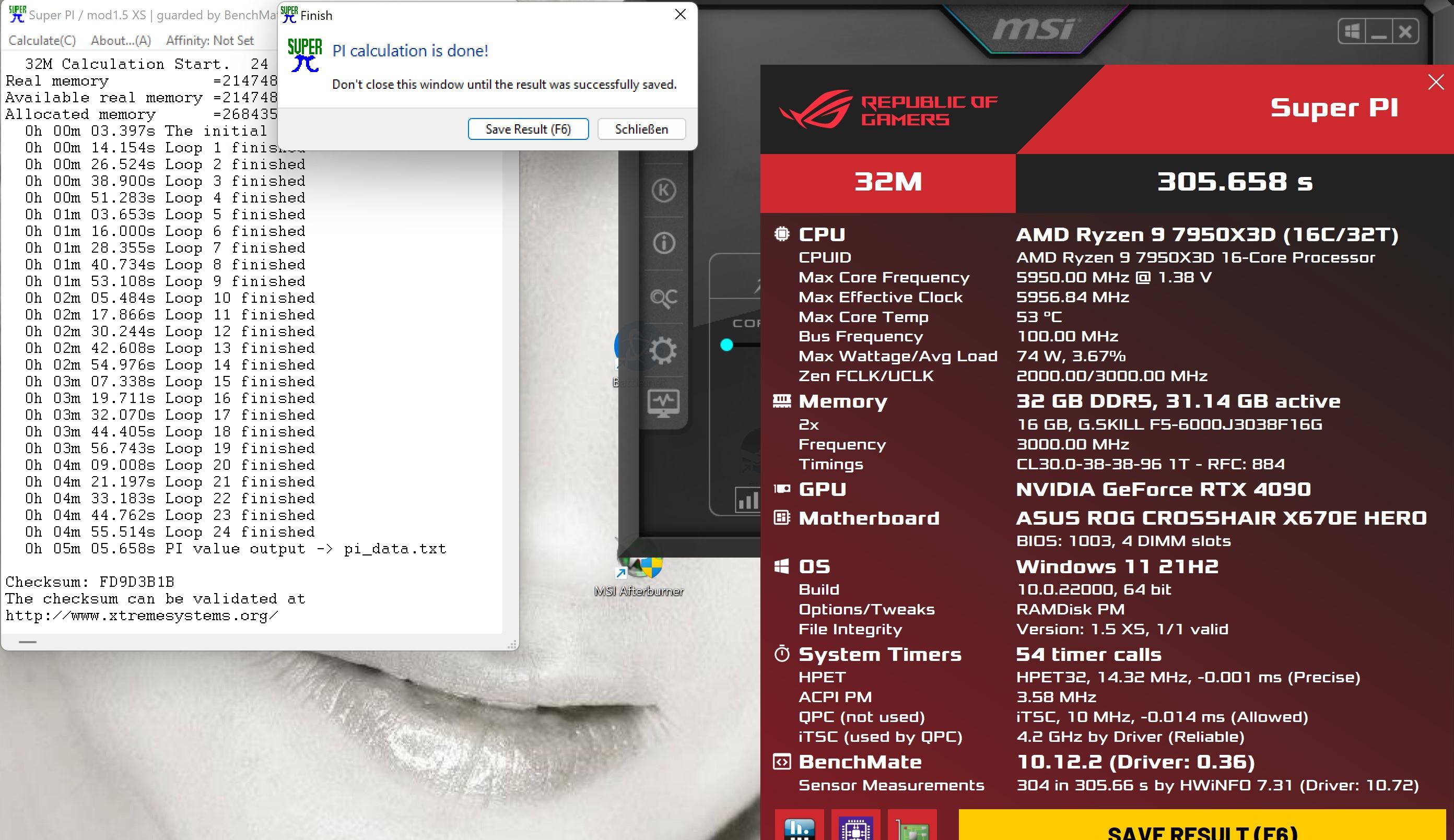Click the Super PI panel title
This screenshot has height=840, width=1454.
point(1334,109)
